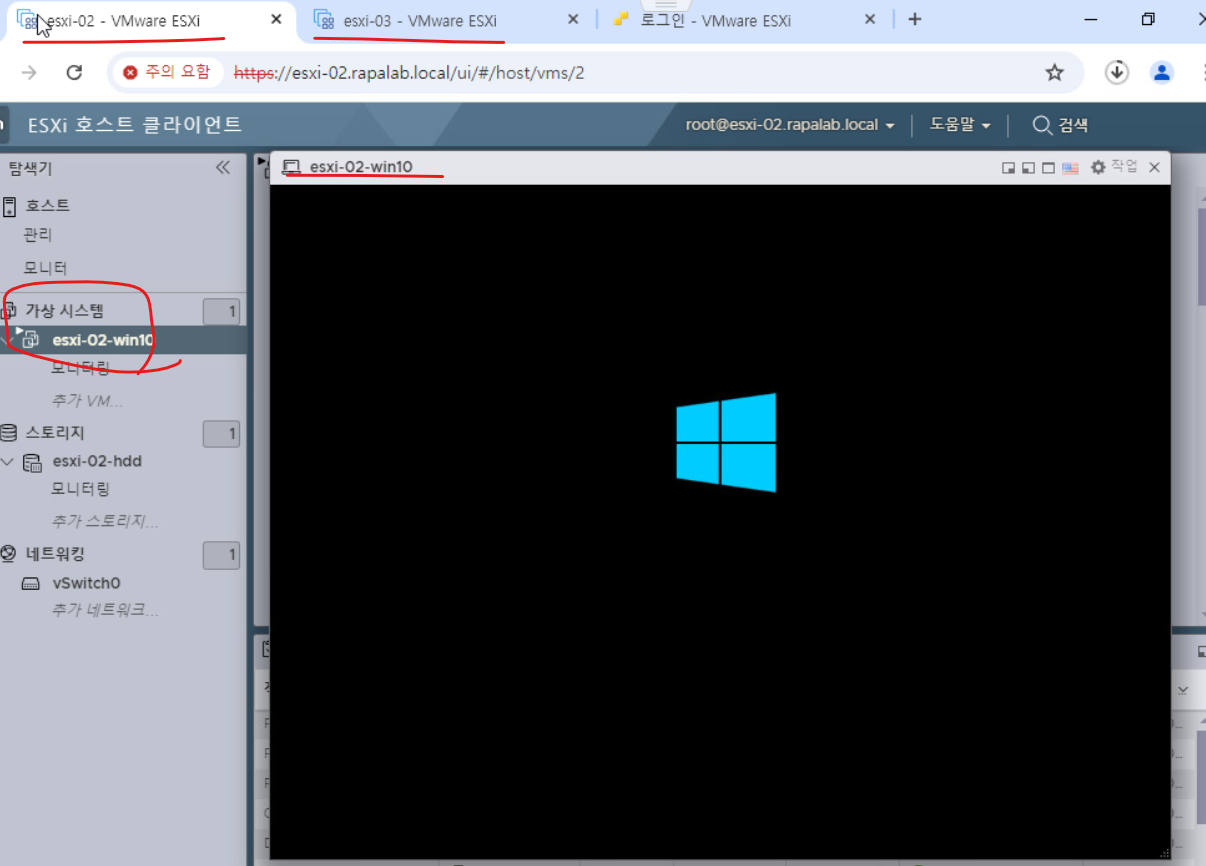Select vSwitch0 in navigator
Image resolution: width=1206 pixels, height=866 pixels.
tap(86, 583)
